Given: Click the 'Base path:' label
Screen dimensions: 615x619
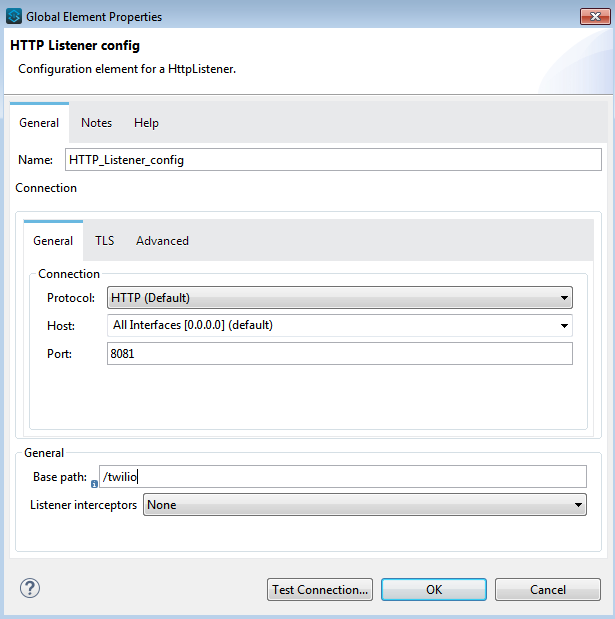Looking at the screenshot, I should 60,477.
